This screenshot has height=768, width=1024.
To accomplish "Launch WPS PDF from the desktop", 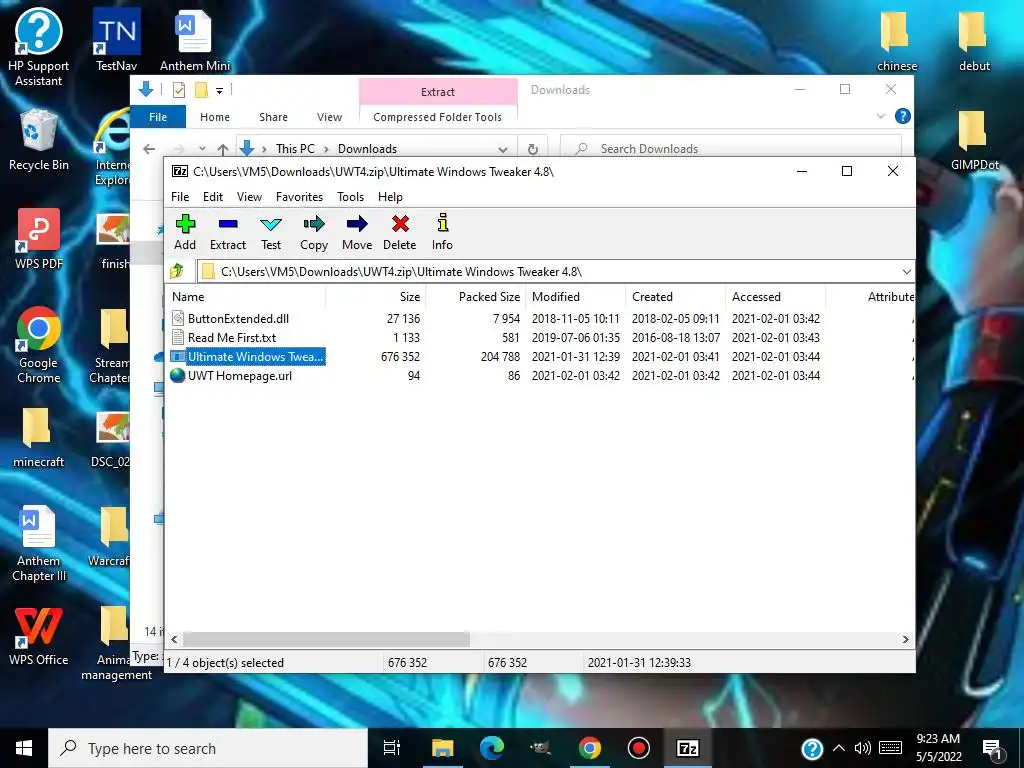I will pos(38,239).
